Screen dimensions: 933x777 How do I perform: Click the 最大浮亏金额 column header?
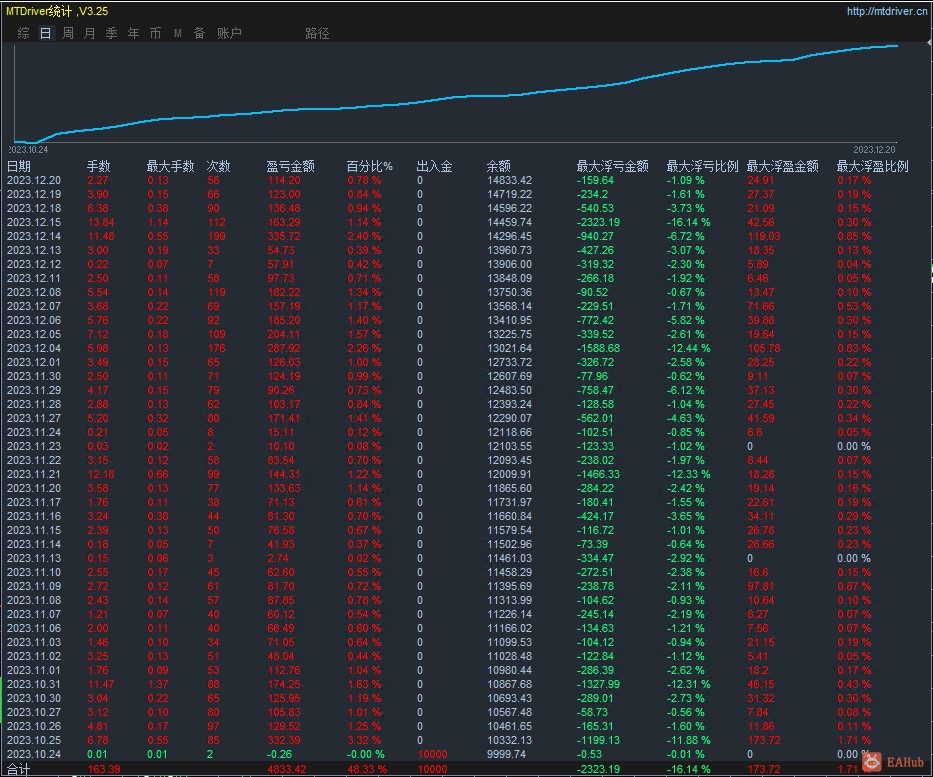[612, 166]
